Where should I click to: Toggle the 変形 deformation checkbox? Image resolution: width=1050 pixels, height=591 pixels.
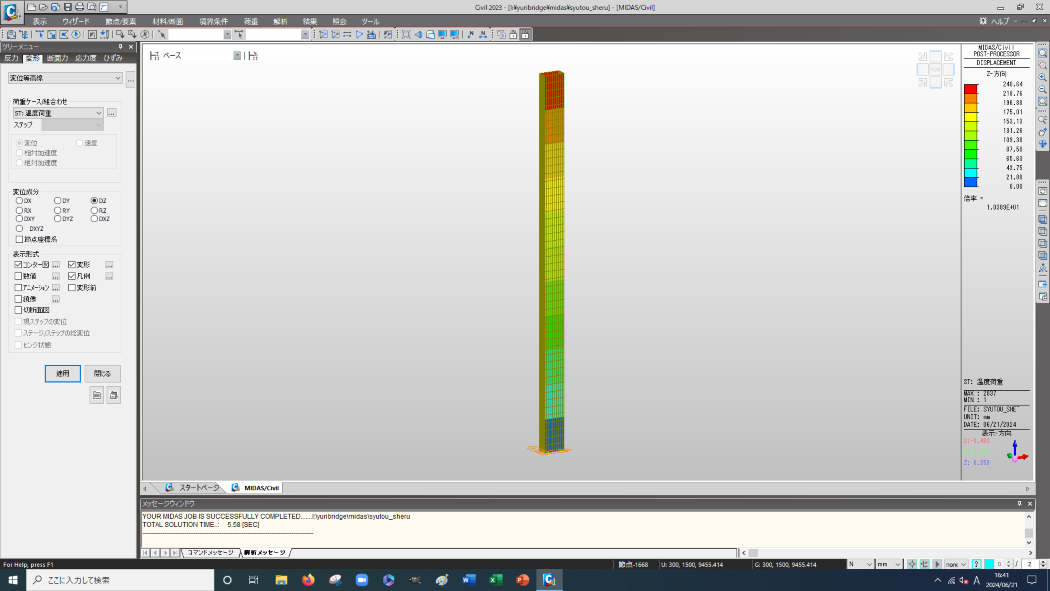(x=72, y=264)
